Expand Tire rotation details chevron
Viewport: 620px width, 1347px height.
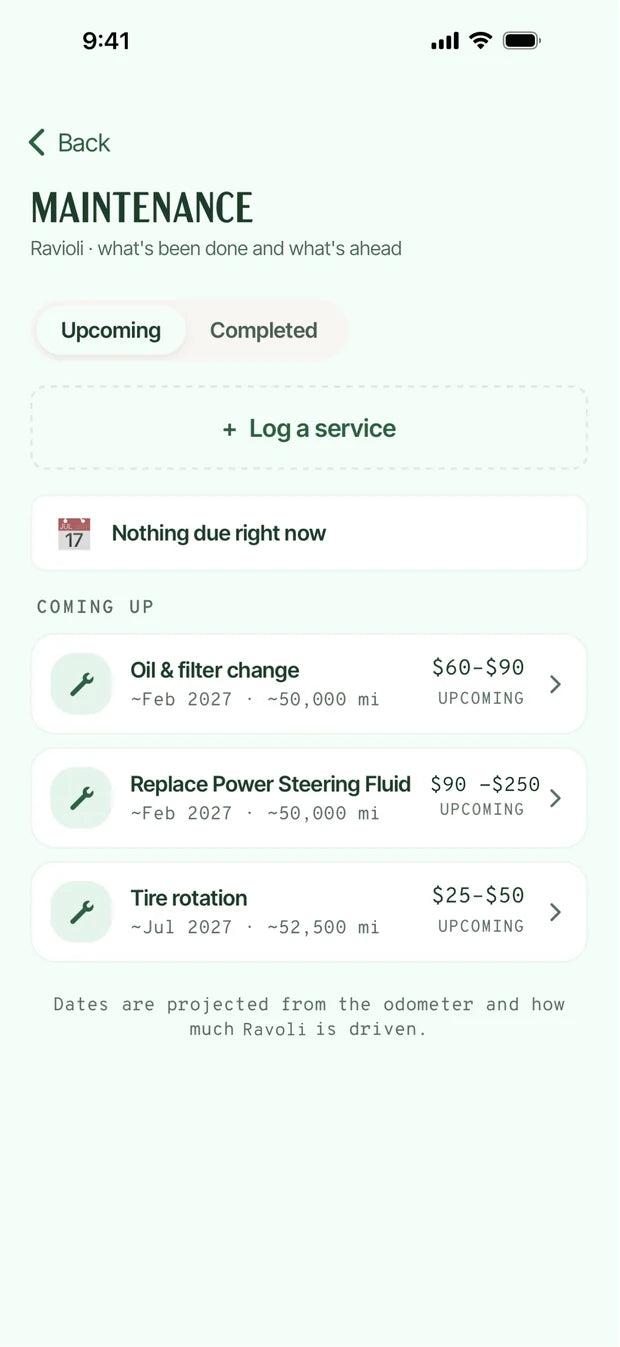(x=556, y=912)
